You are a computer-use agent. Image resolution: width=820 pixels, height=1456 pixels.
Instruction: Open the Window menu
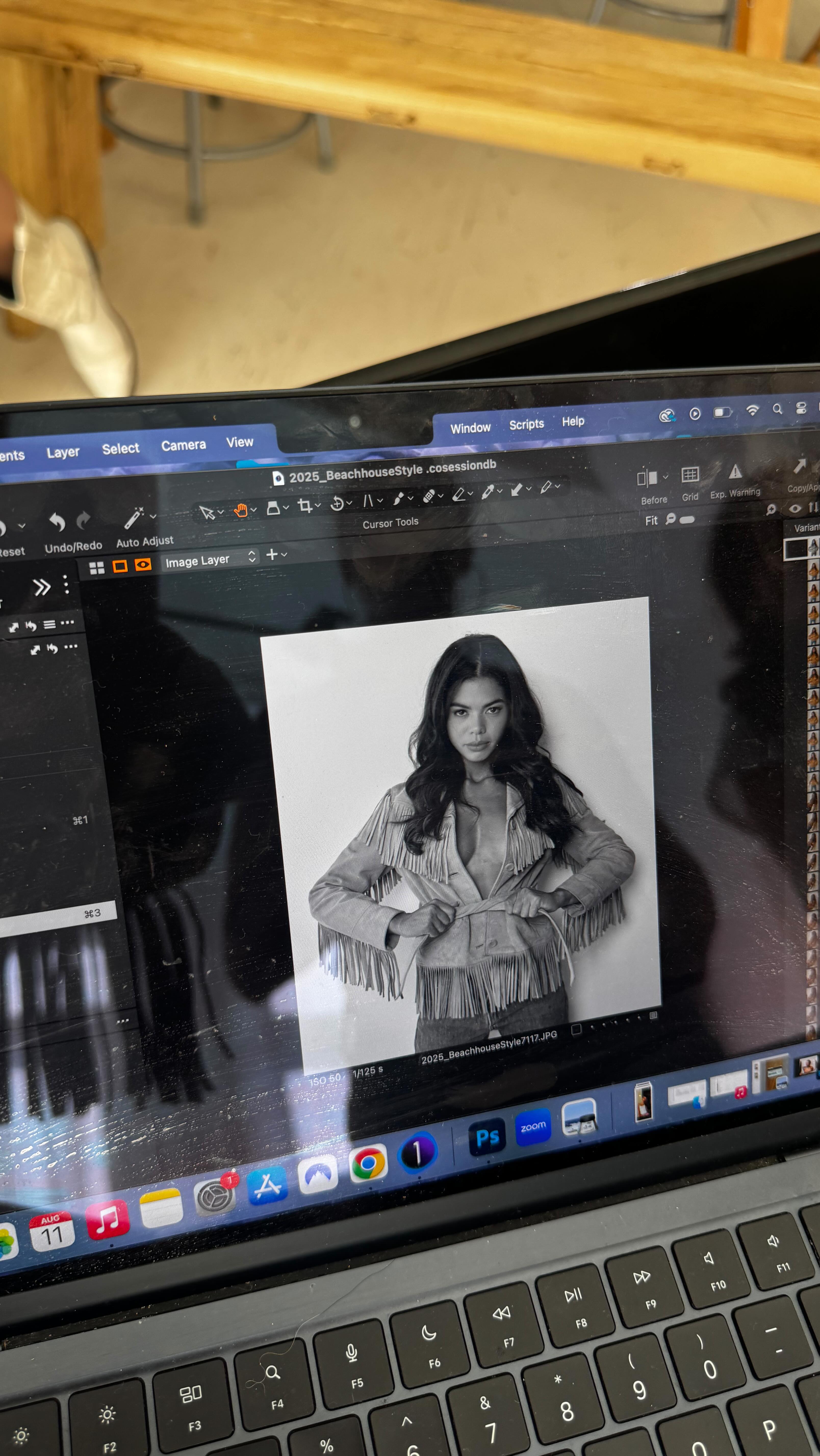(470, 428)
